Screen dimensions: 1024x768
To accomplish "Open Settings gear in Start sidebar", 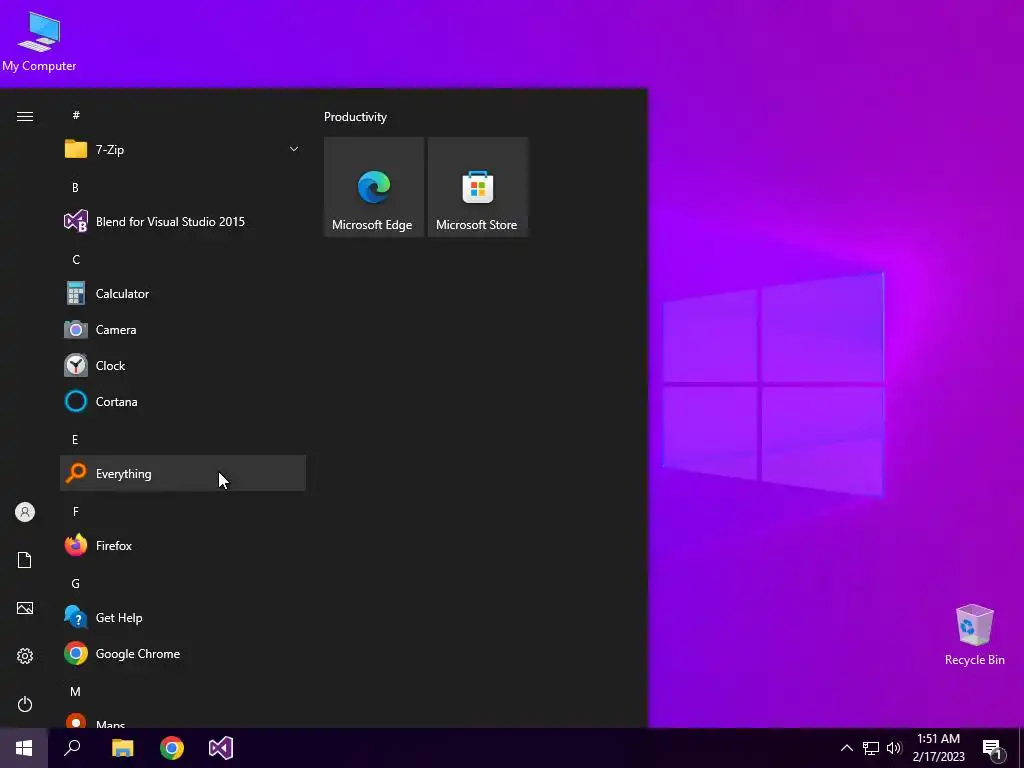I will click(x=25, y=656).
